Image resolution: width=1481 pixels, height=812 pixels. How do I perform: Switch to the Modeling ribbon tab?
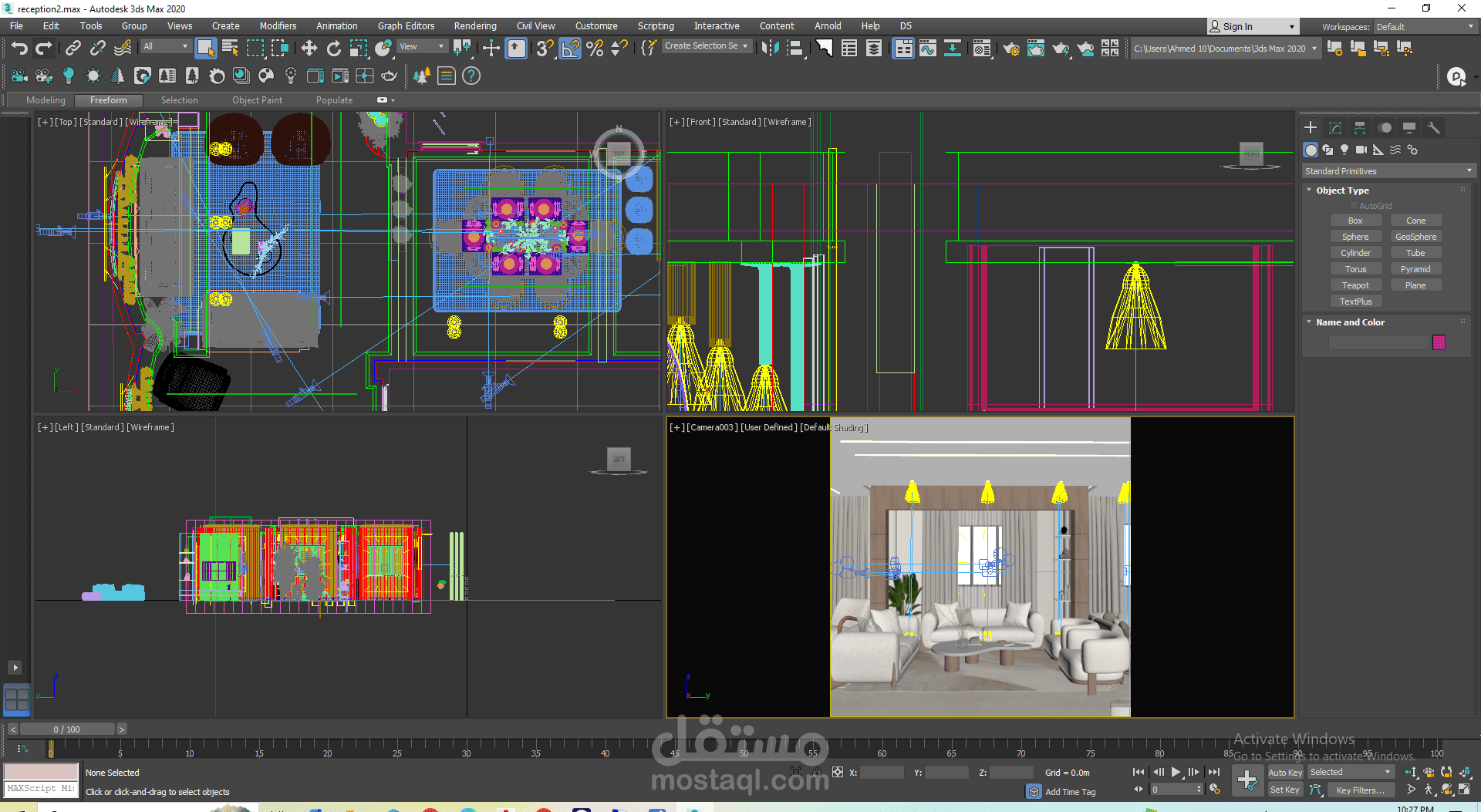coord(46,100)
